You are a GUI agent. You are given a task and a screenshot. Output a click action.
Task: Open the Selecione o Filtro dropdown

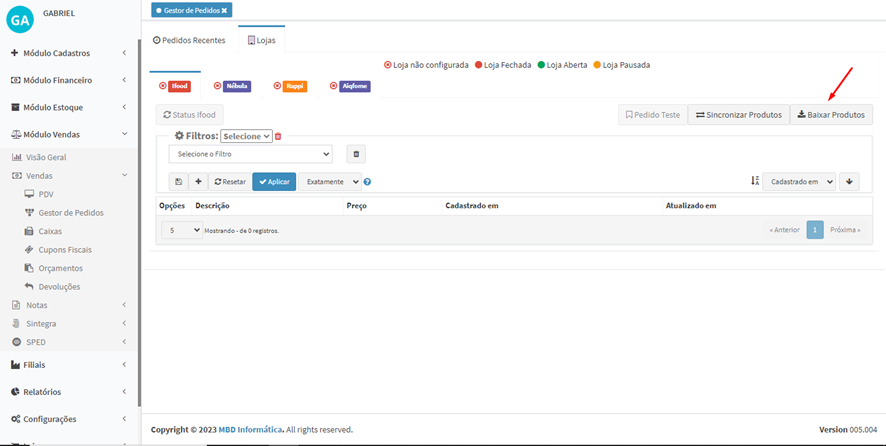pos(250,154)
